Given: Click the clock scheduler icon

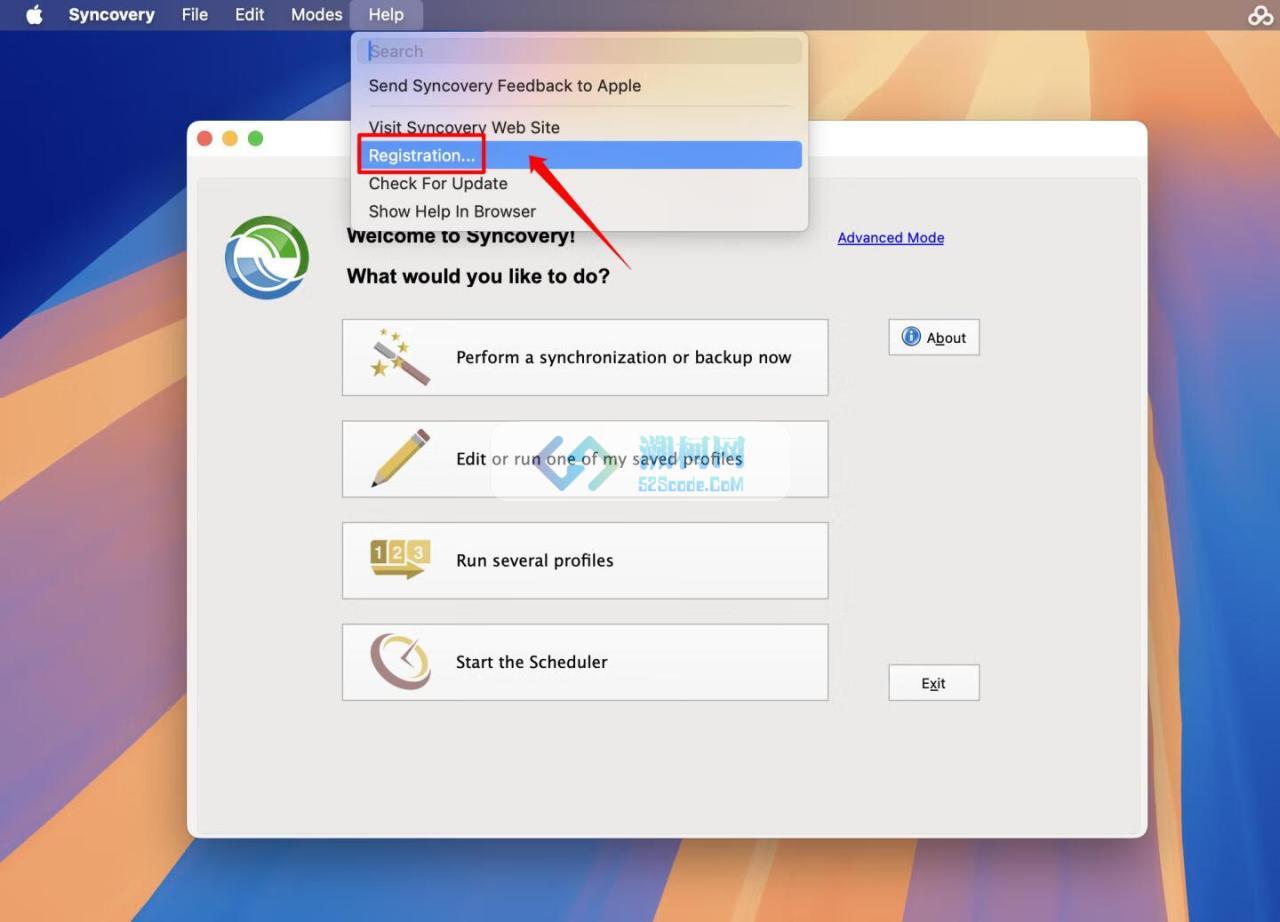Looking at the screenshot, I should [x=401, y=661].
